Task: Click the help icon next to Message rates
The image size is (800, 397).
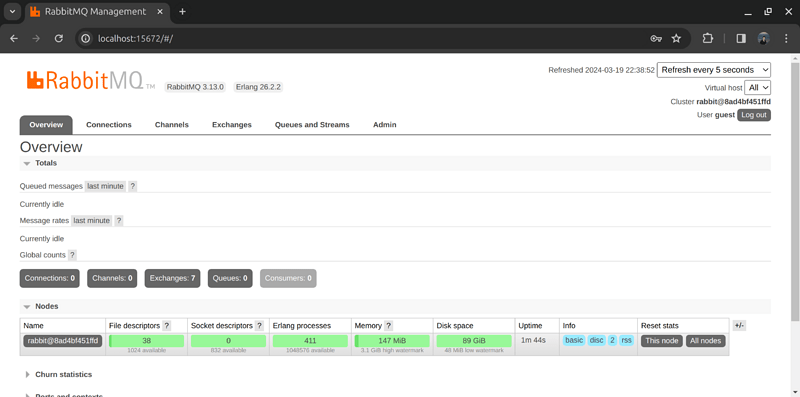Action: point(118,220)
